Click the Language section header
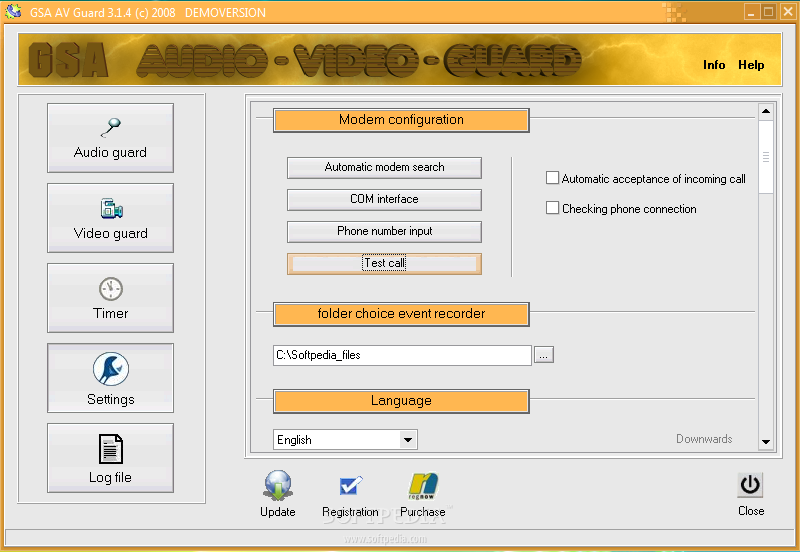 tap(402, 401)
